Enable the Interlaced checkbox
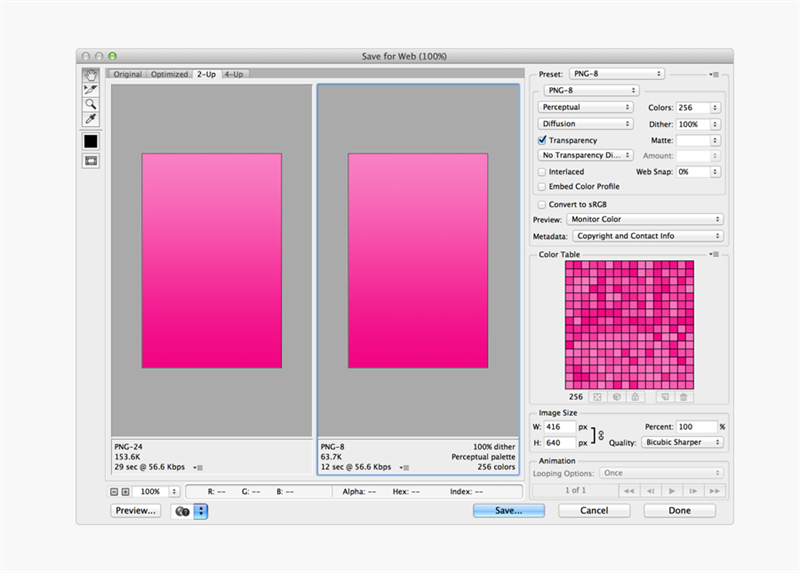 [x=542, y=172]
